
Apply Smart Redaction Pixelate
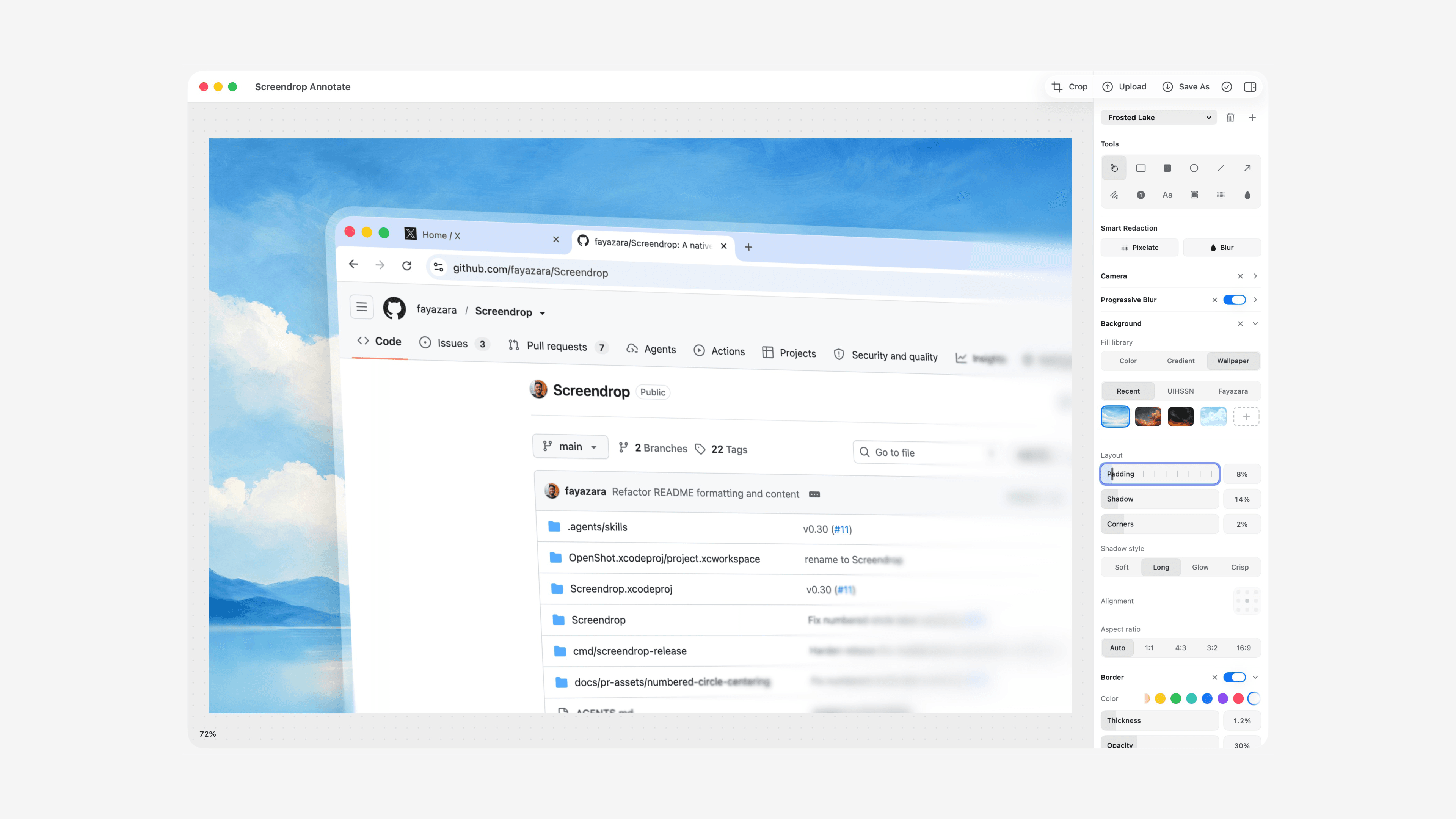(x=1139, y=248)
